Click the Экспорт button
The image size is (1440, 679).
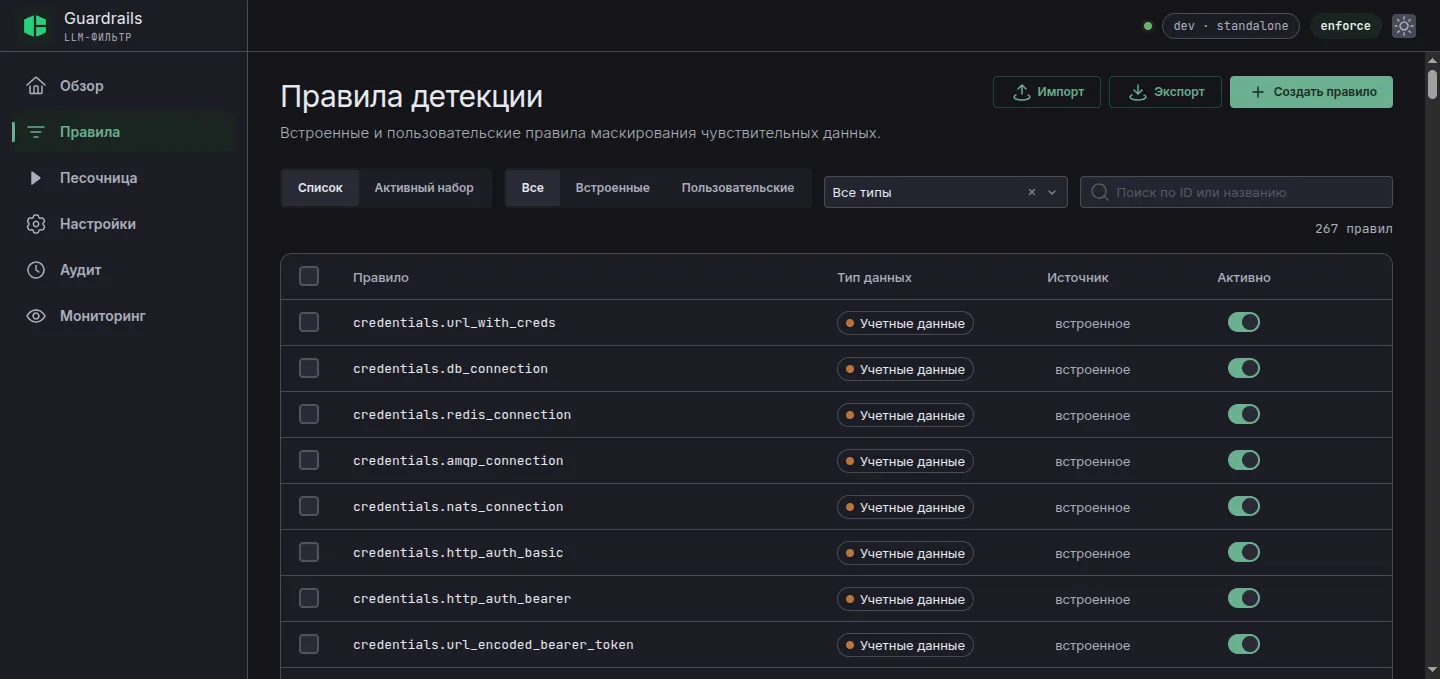coord(1166,92)
